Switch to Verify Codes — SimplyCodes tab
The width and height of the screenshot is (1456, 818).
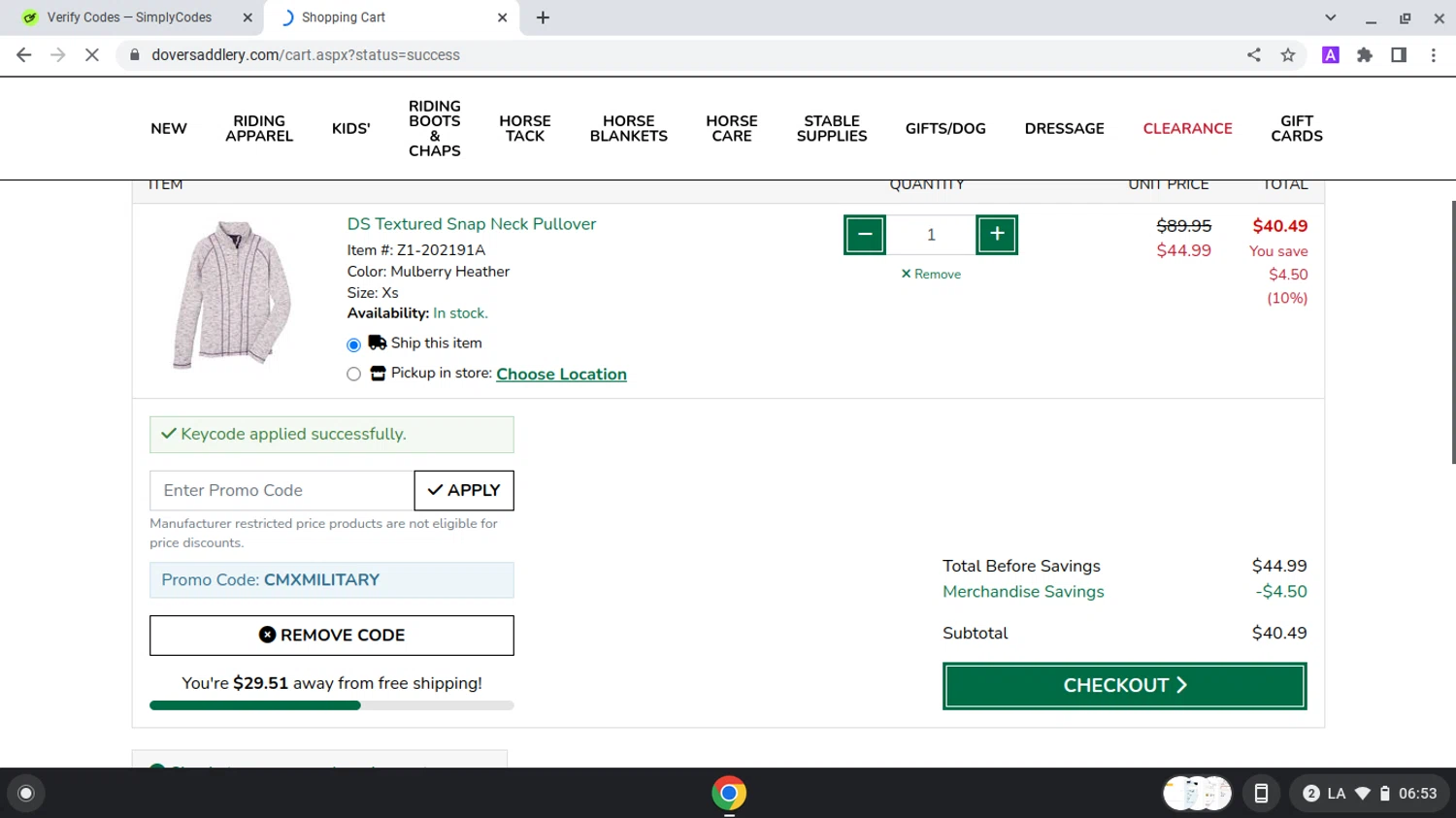[x=129, y=17]
